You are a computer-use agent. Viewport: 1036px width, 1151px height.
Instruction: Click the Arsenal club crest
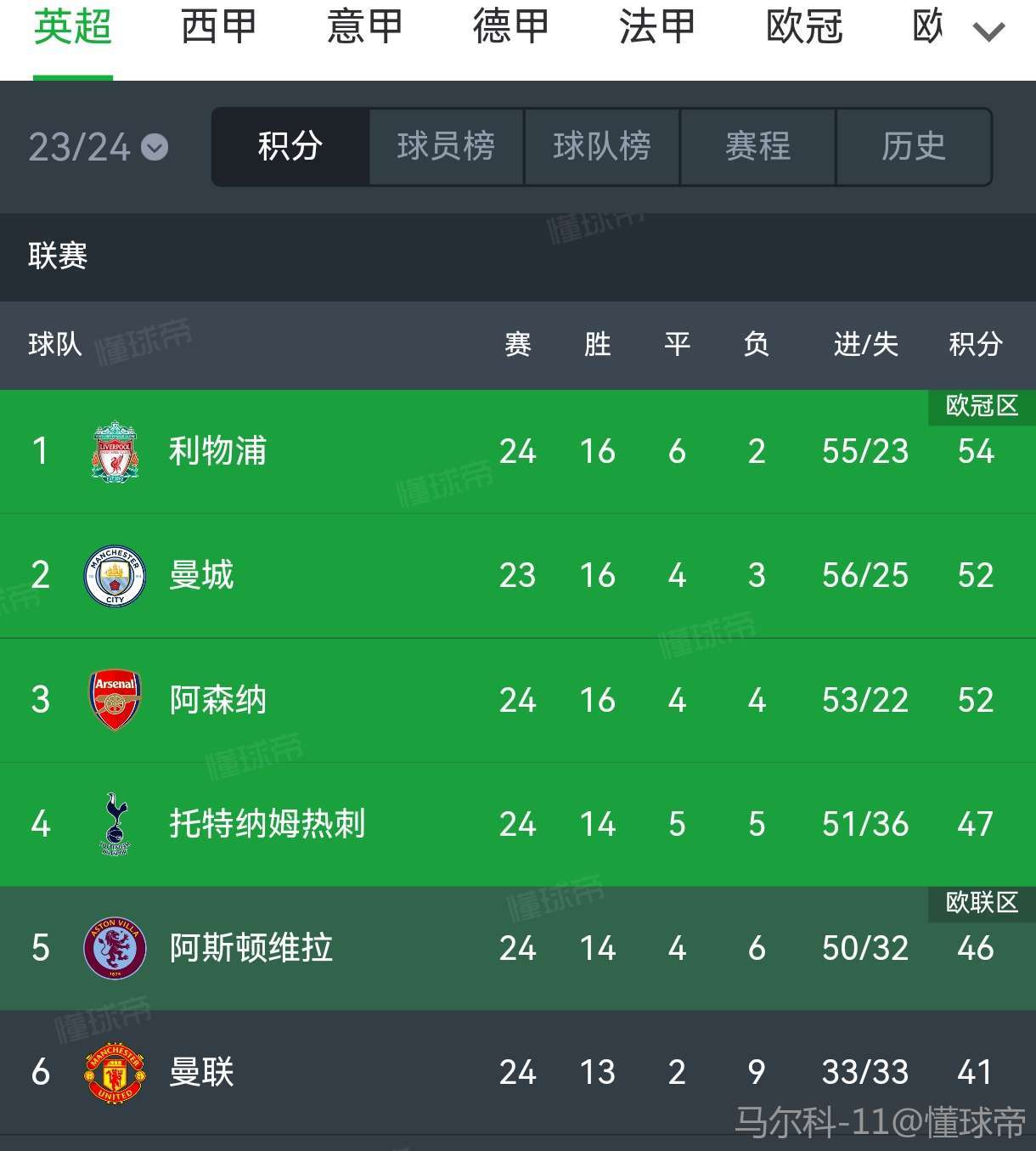coord(115,700)
